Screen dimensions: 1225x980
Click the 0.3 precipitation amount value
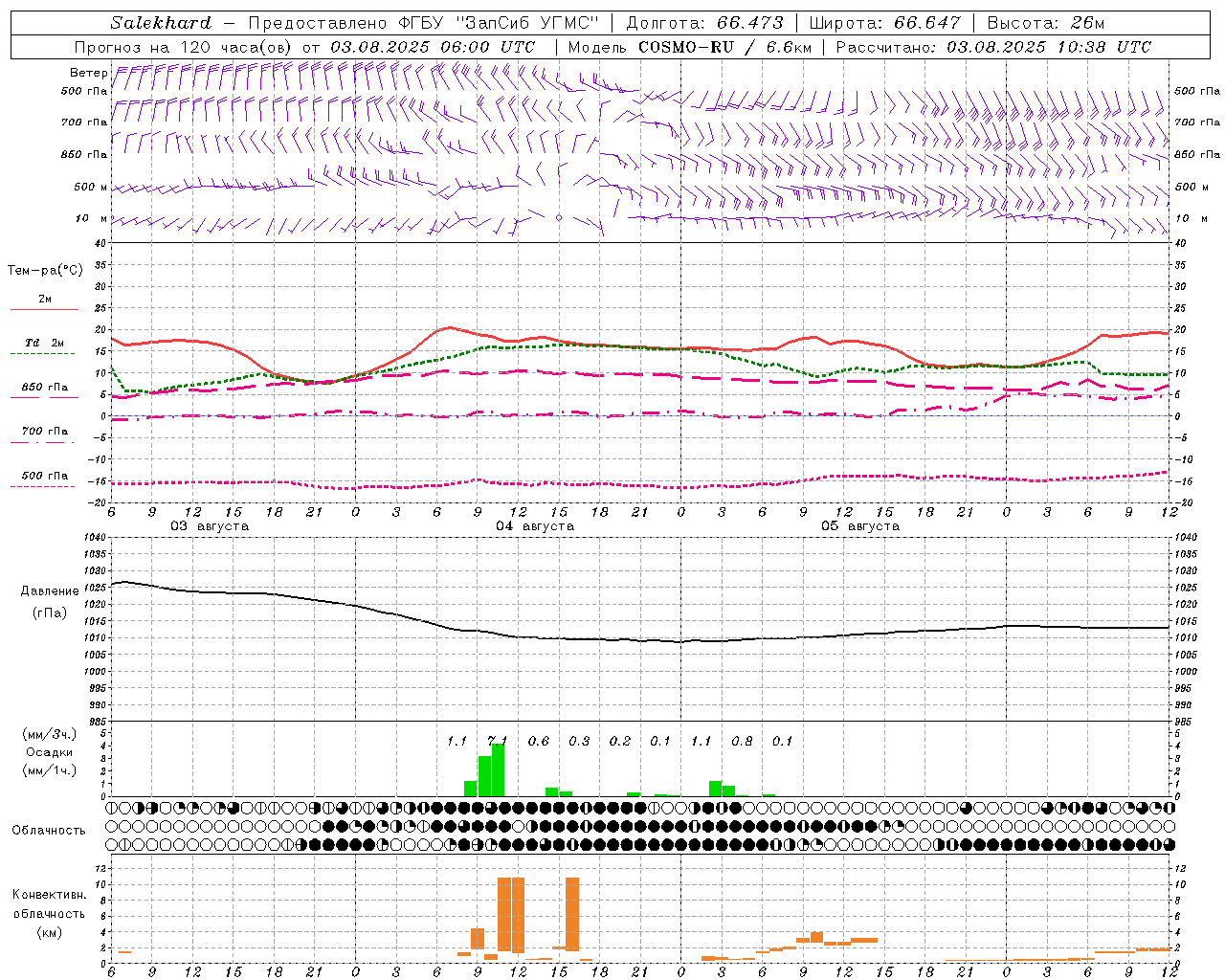579,741
